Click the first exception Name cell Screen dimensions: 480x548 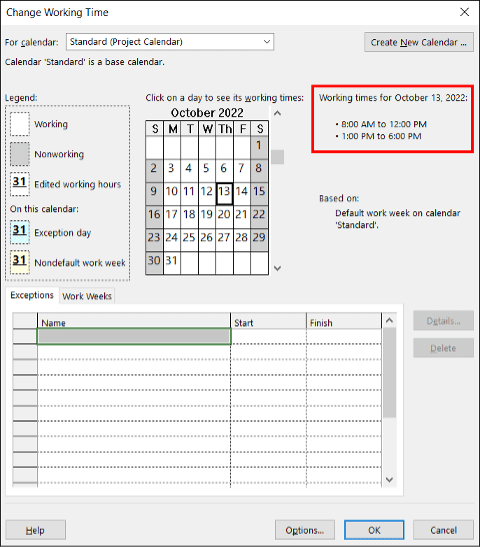134,336
